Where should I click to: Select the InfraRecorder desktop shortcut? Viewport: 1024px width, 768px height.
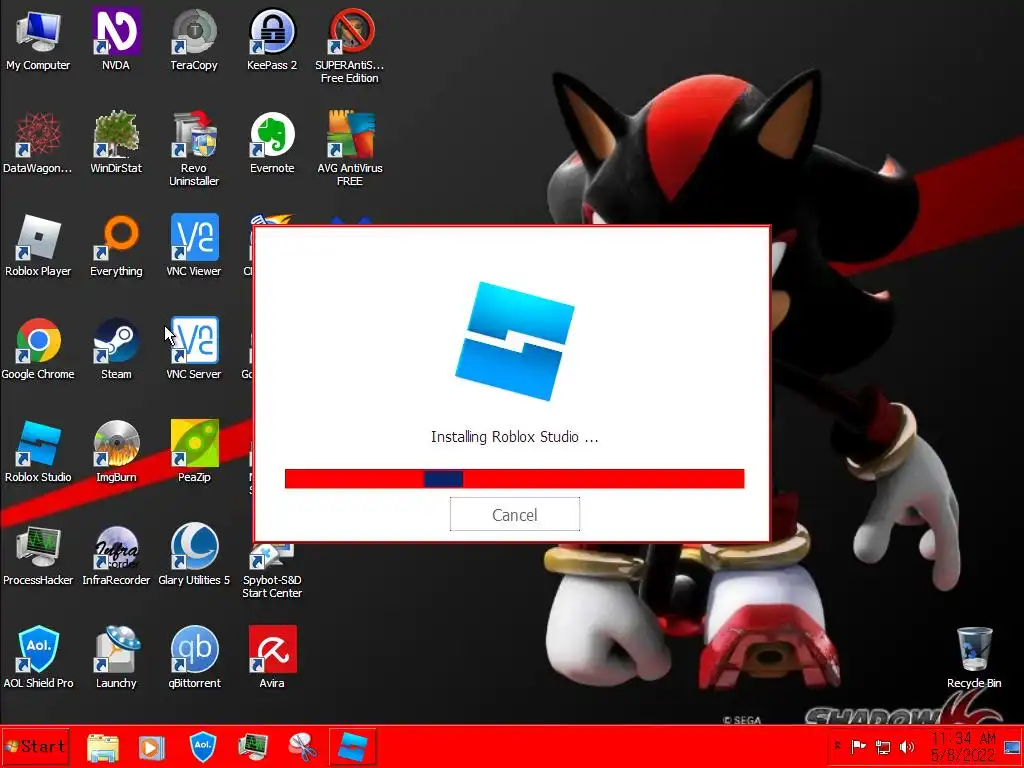point(116,556)
